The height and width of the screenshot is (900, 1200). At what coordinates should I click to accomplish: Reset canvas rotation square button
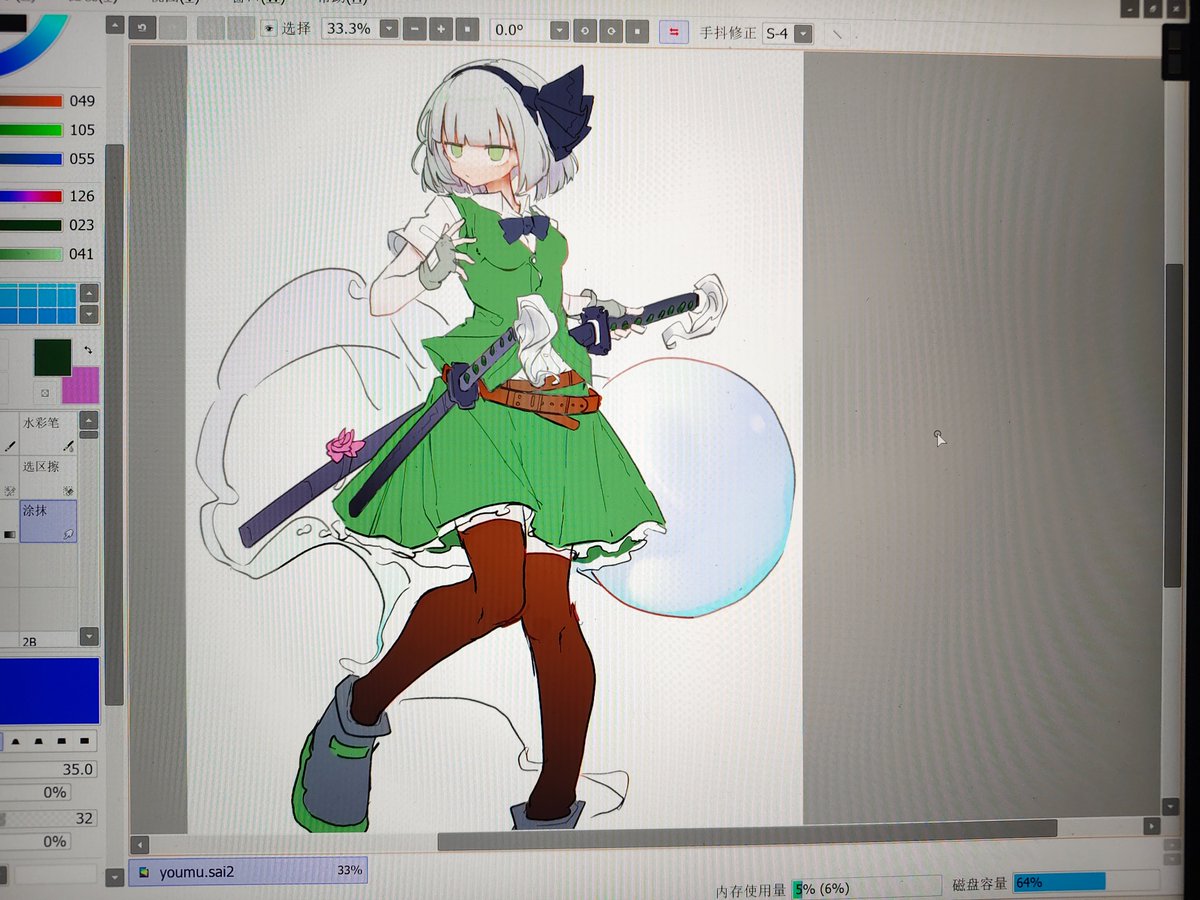pos(638,32)
